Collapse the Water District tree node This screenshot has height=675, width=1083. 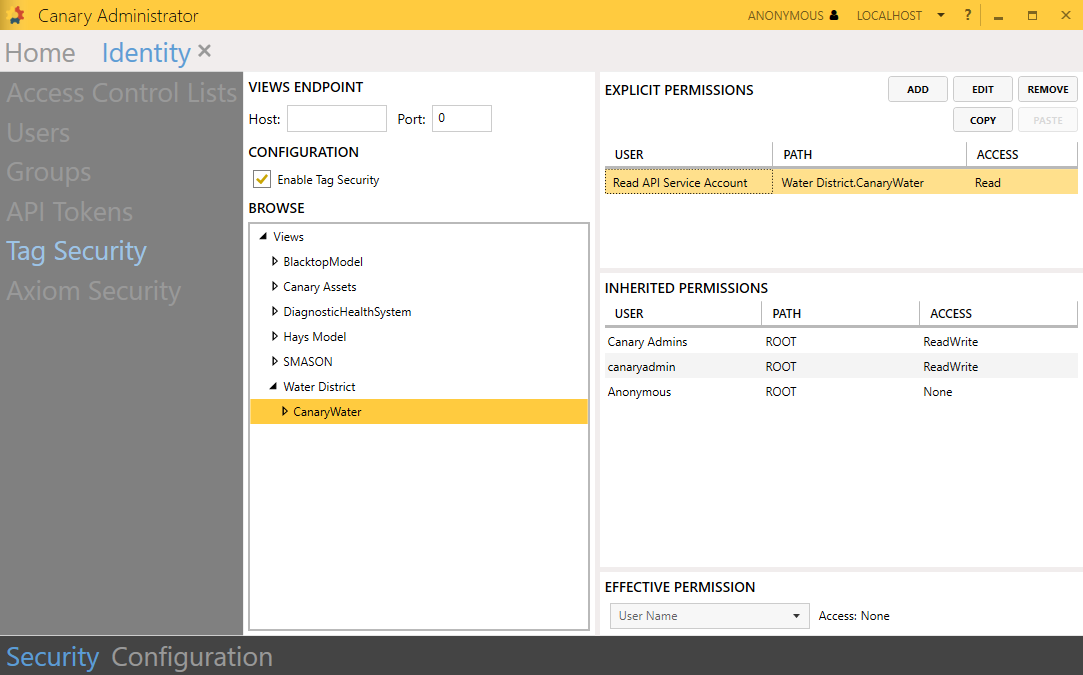275,387
